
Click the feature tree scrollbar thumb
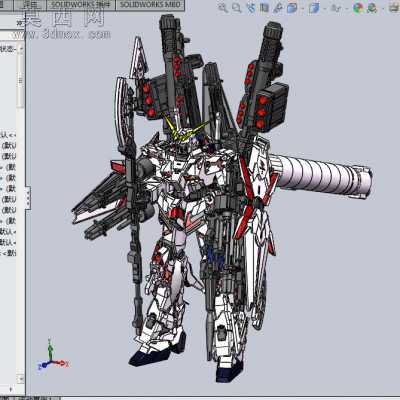[20, 81]
